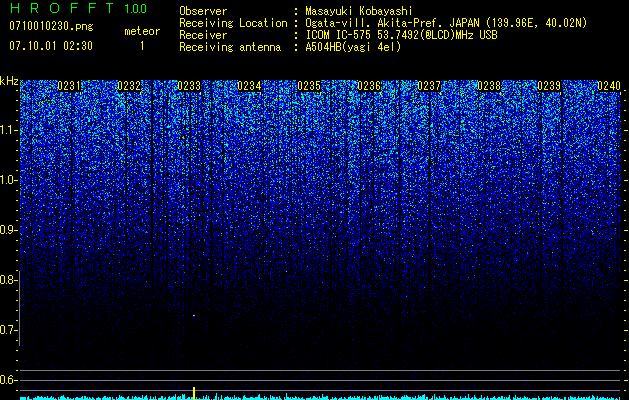The width and height of the screenshot is (629, 400).
Task: Click the 0238 time marker
Action: (489, 86)
